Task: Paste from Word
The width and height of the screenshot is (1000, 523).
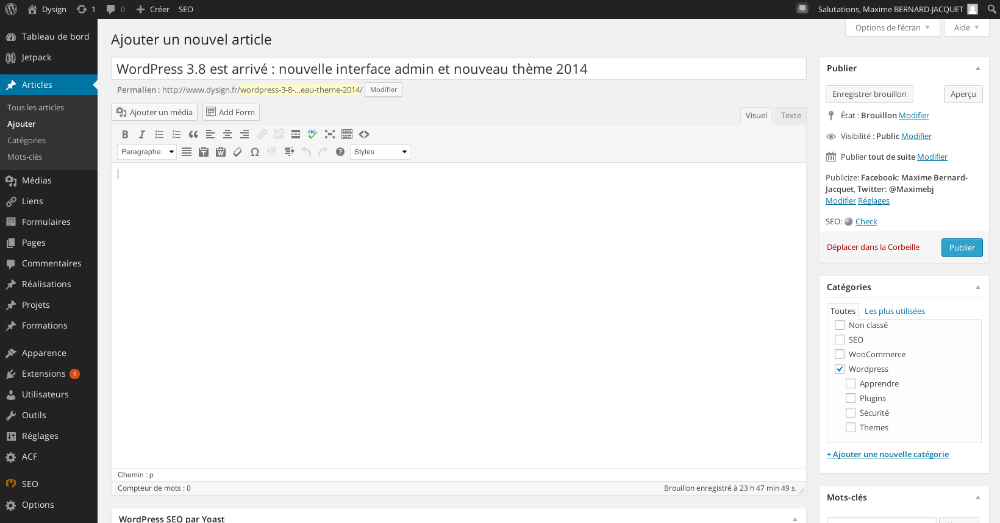Action: point(221,152)
